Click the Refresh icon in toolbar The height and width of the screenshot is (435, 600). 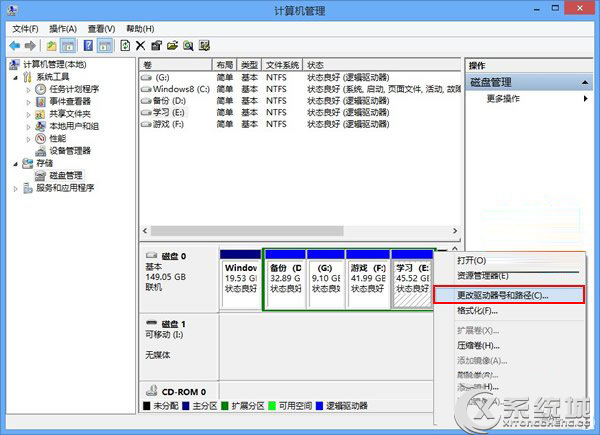125,46
